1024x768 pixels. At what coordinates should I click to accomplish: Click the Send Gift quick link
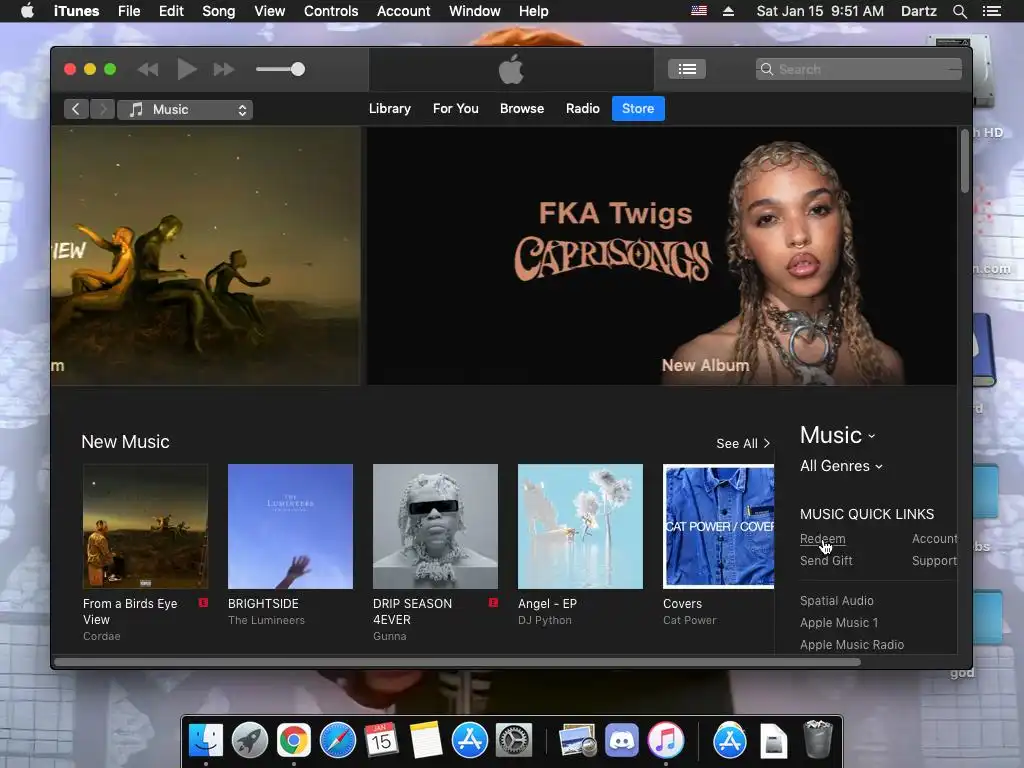(826, 560)
